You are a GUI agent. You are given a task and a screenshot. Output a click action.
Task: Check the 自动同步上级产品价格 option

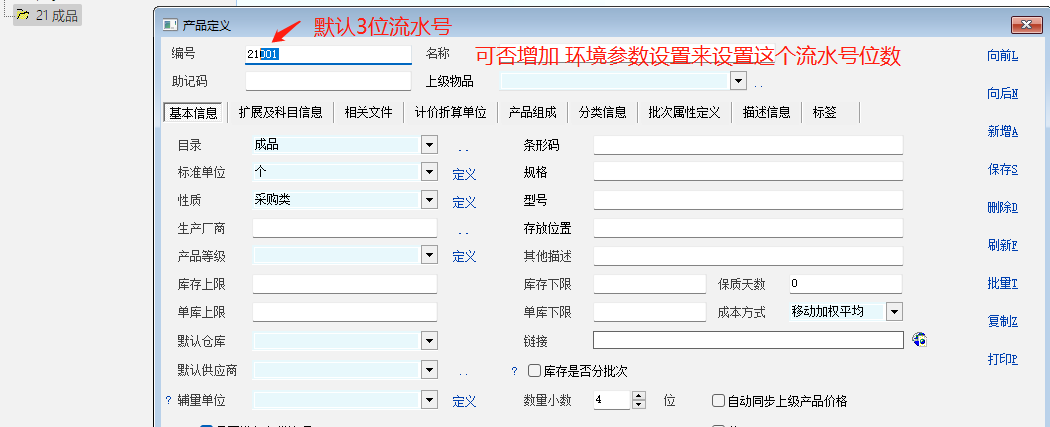718,401
